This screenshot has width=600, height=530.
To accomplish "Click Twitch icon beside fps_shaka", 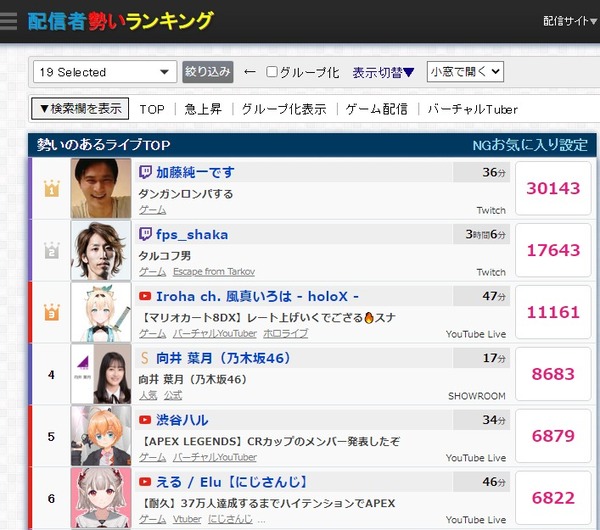I will click(x=145, y=234).
